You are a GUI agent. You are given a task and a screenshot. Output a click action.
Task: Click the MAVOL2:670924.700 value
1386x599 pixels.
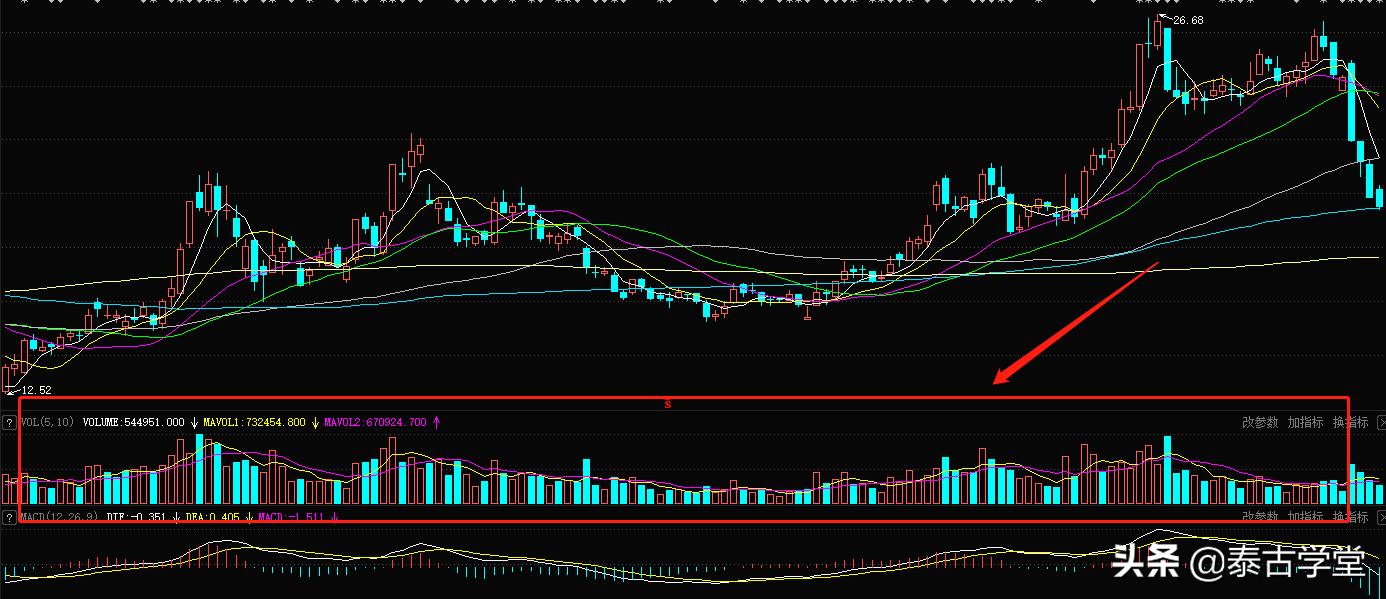pos(375,423)
